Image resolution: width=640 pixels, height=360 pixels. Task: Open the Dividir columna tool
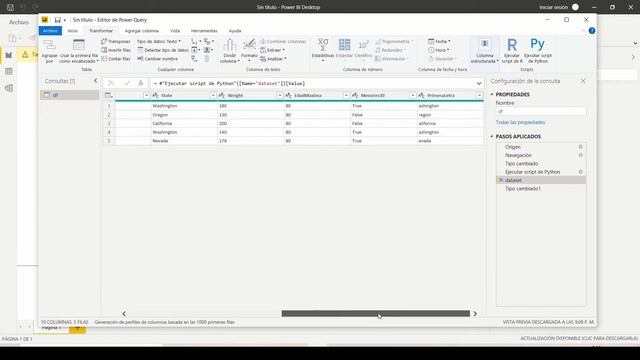pos(230,51)
